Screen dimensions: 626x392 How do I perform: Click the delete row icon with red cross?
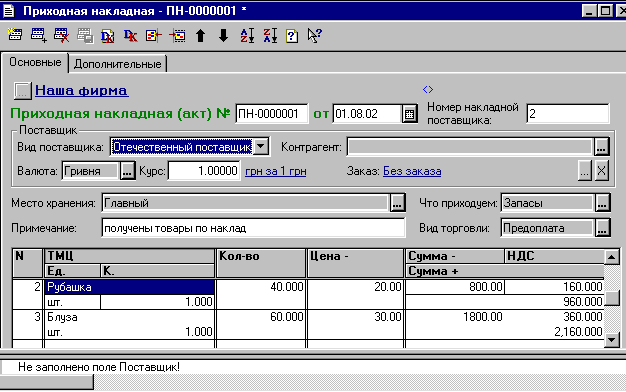coord(61,35)
